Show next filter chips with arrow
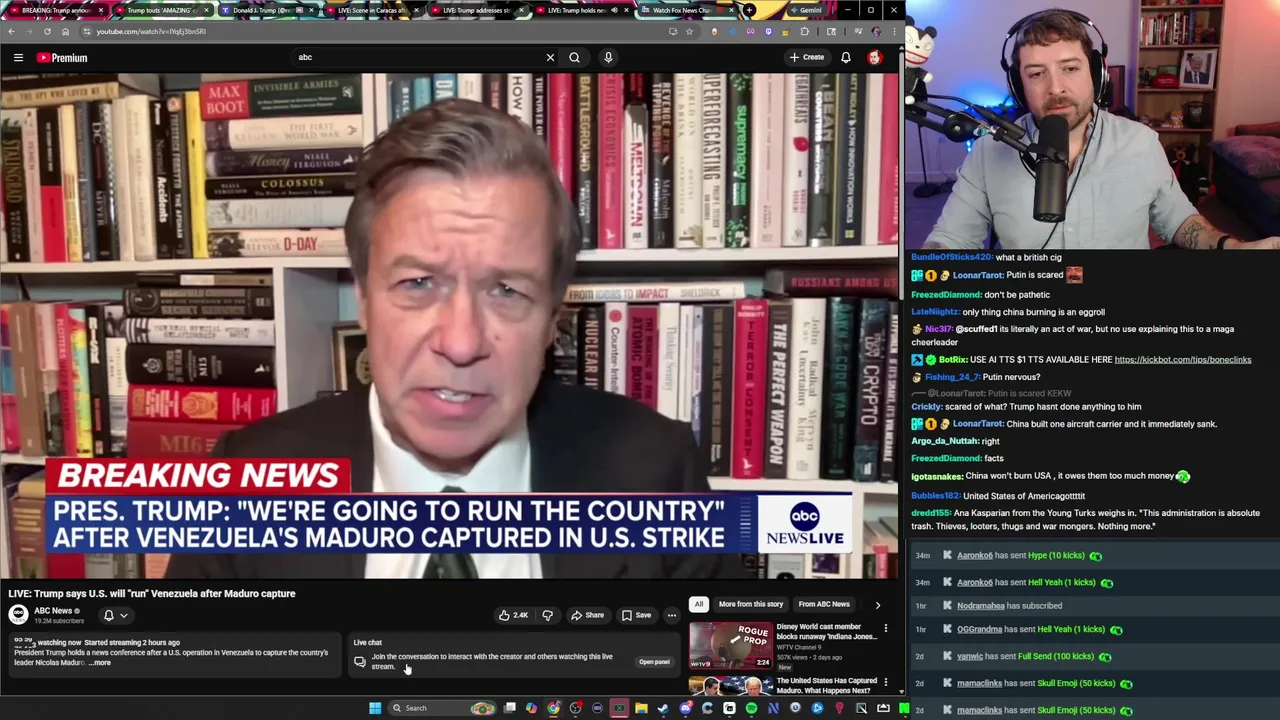The width and height of the screenshot is (1280, 720). coord(878,604)
